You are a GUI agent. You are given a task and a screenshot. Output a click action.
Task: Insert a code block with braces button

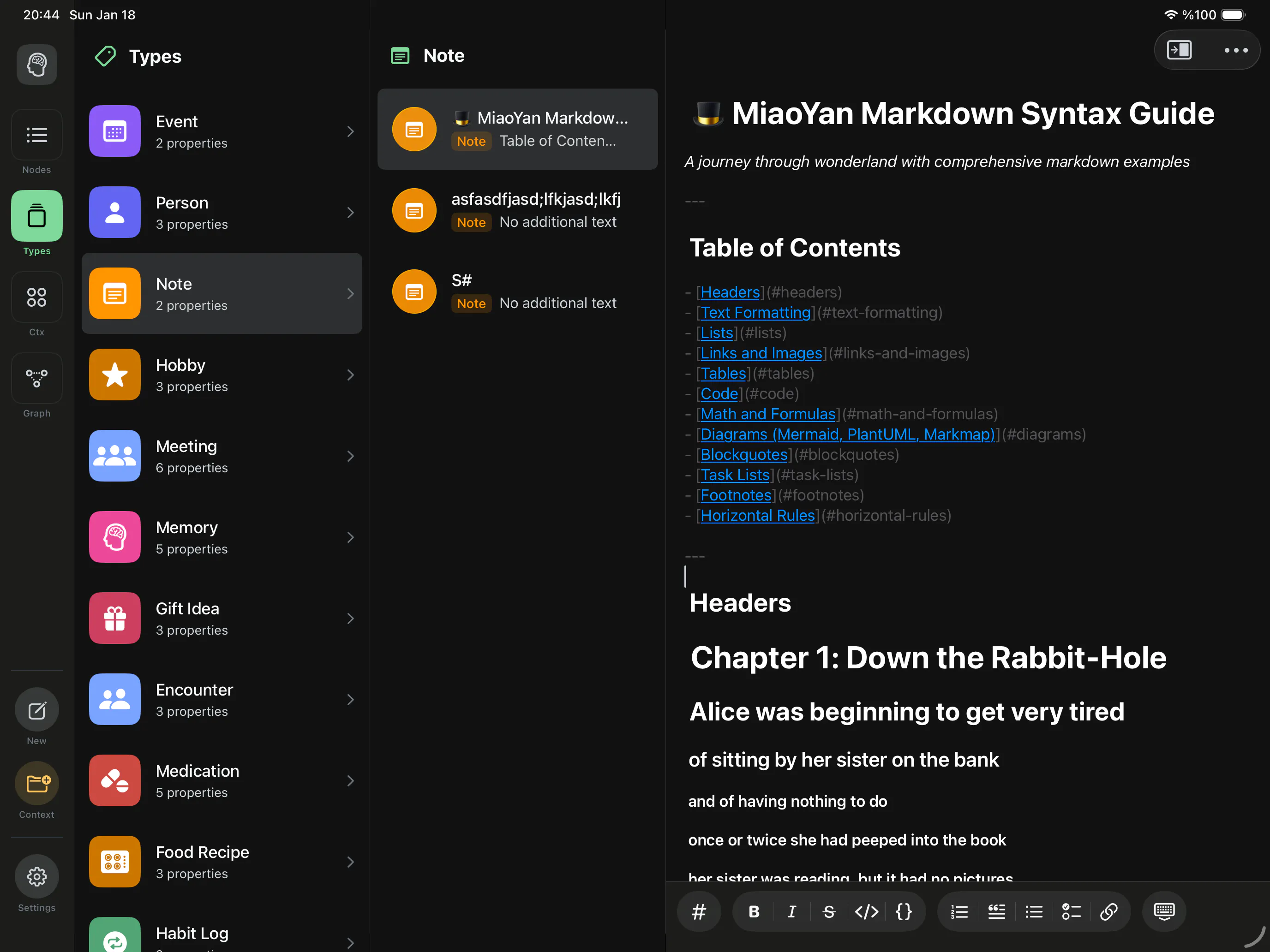[904, 911]
